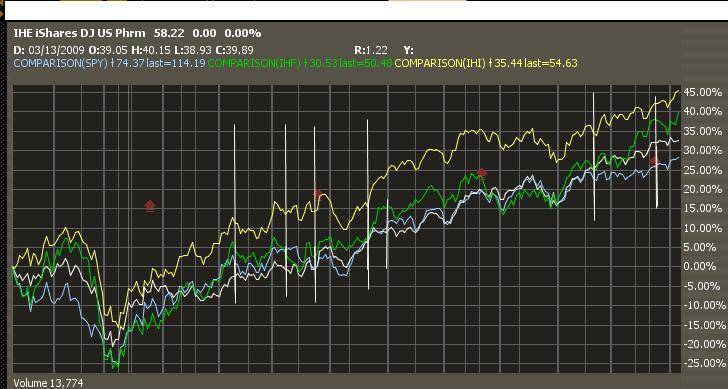Click the COMPARISON(IHF) legend label

click(255, 64)
